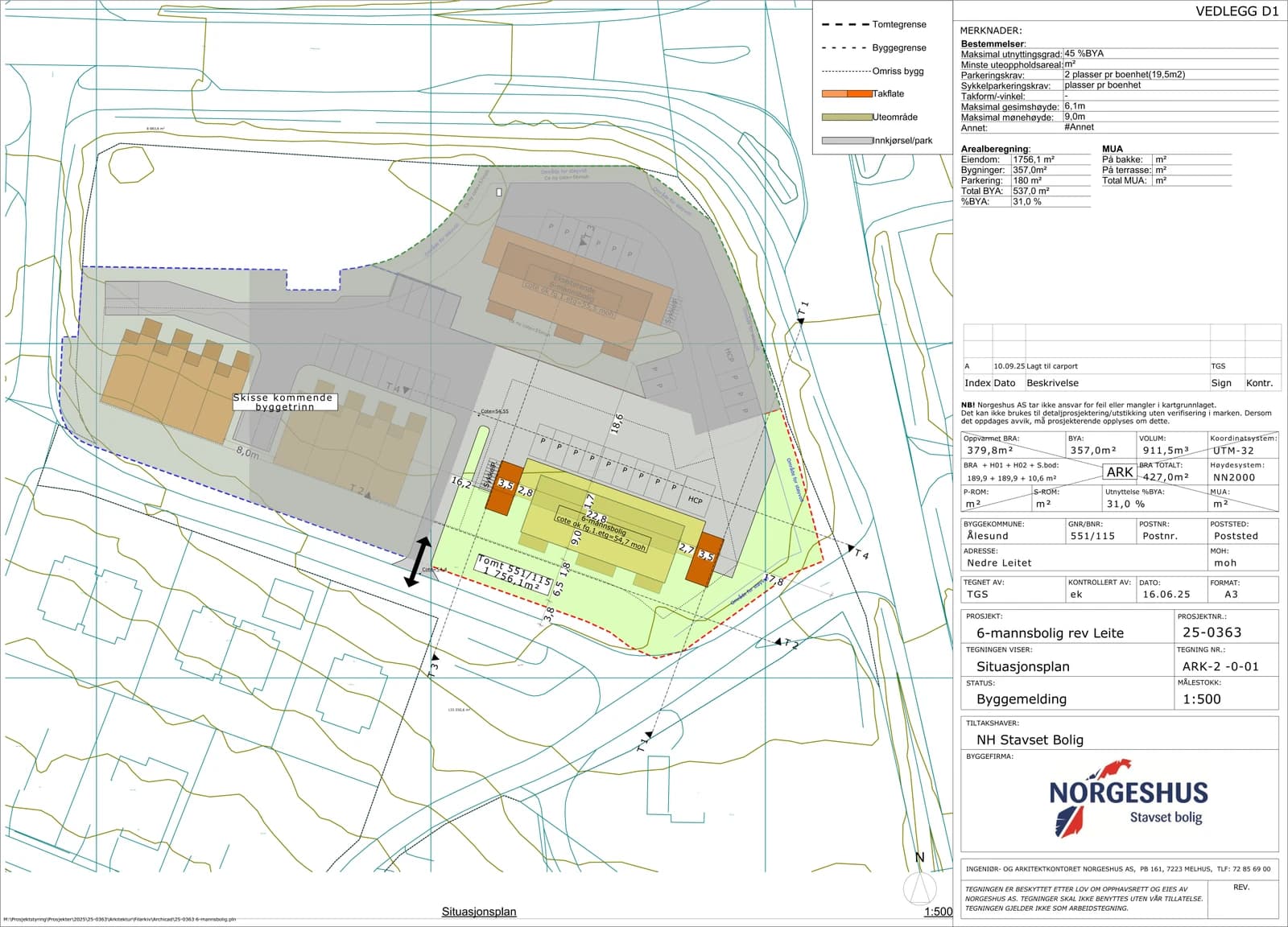Select the T4 section marker arrowhead on the right
1288x927 pixels.
[x=850, y=548]
